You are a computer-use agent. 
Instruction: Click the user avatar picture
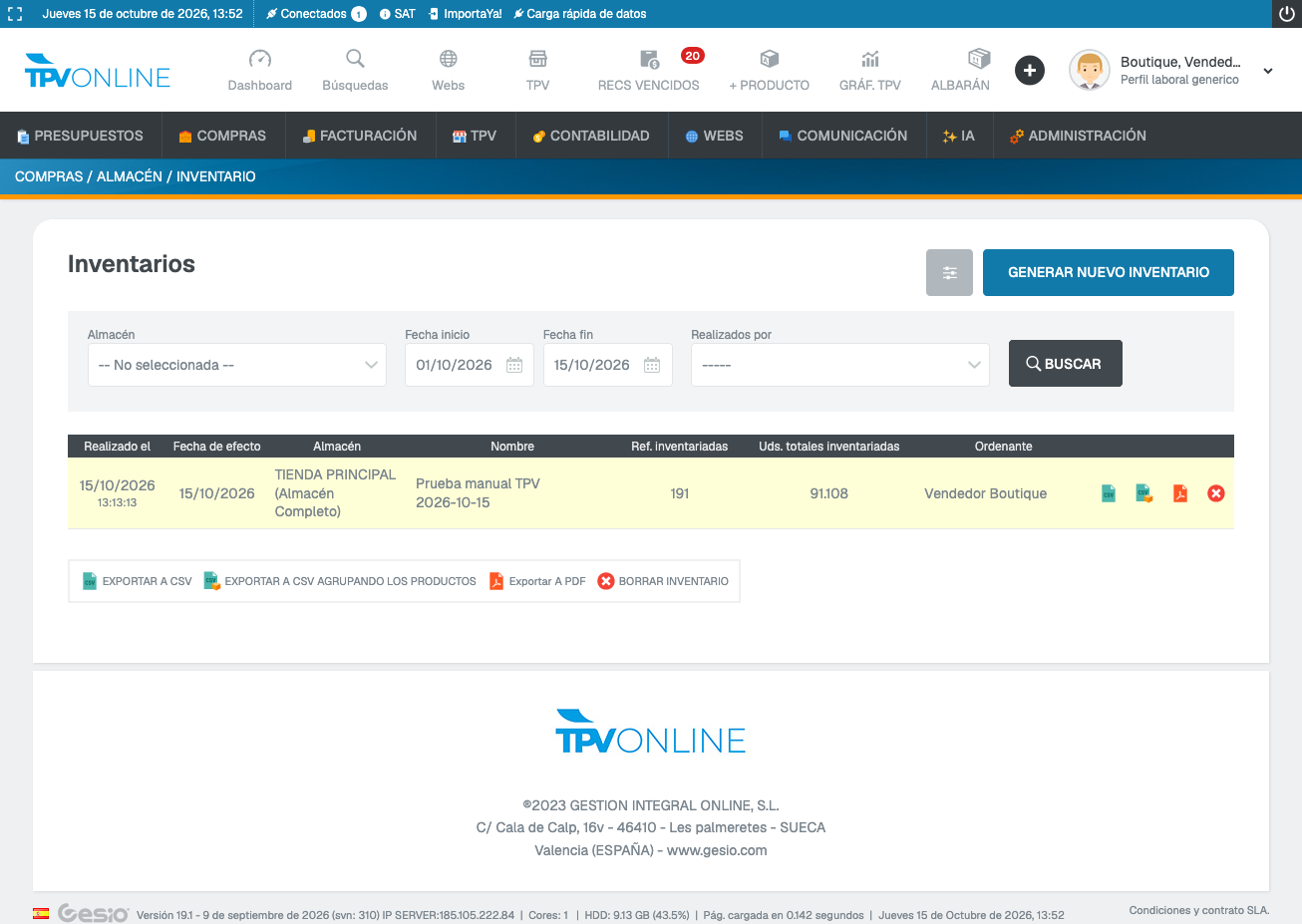tap(1090, 71)
